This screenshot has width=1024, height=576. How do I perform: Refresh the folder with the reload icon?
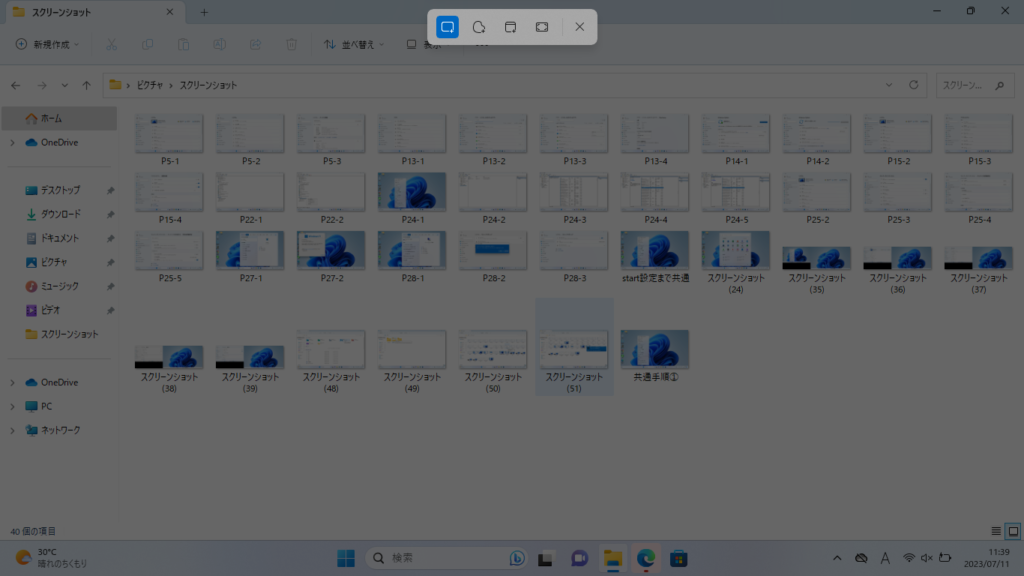tap(913, 85)
